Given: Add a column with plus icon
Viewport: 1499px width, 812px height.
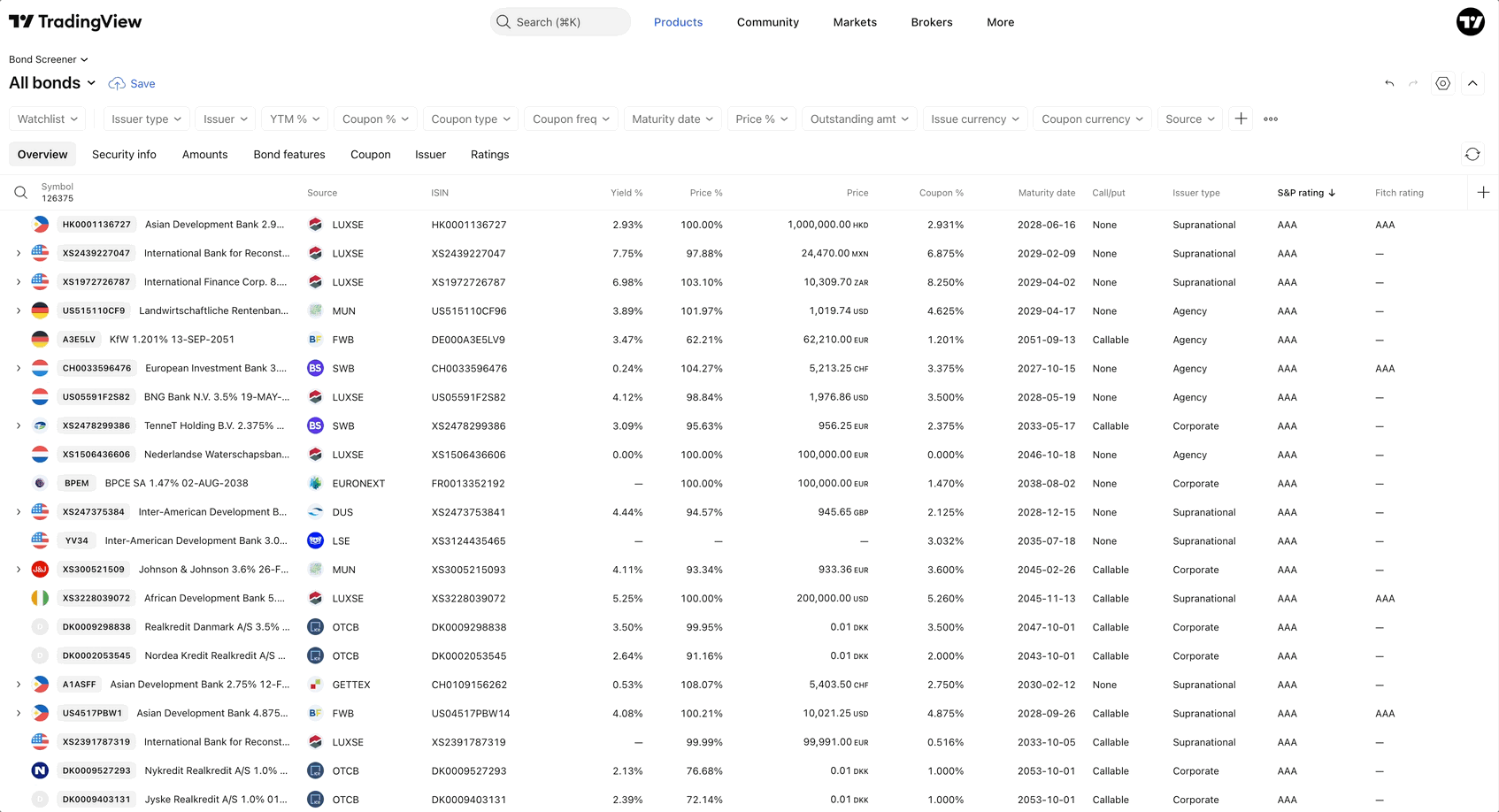Looking at the screenshot, I should pos(1483,192).
